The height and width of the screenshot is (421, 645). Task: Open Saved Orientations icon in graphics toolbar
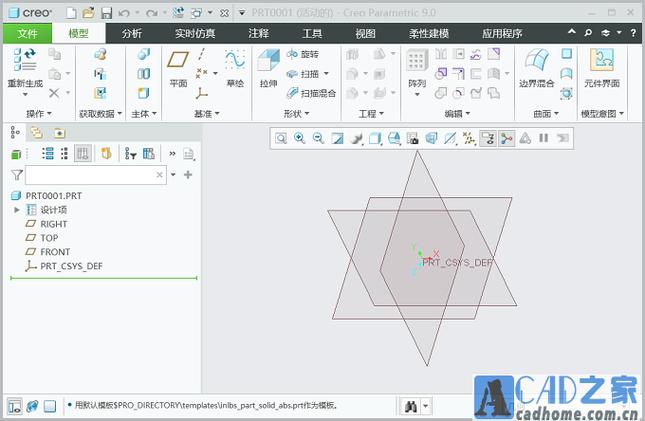(x=394, y=138)
